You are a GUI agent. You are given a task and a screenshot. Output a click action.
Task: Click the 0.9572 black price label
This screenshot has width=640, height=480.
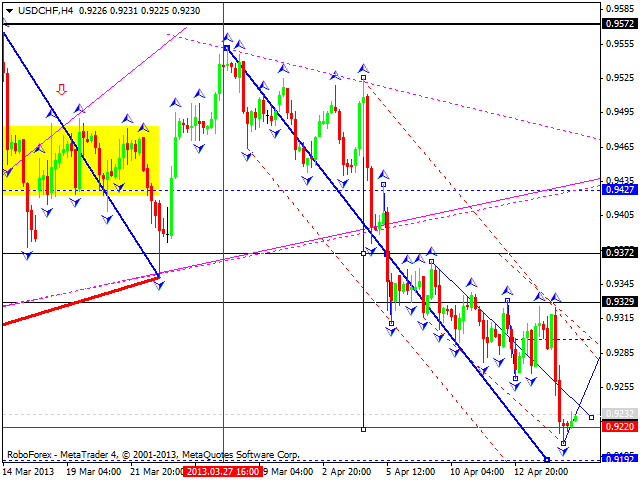click(620, 21)
